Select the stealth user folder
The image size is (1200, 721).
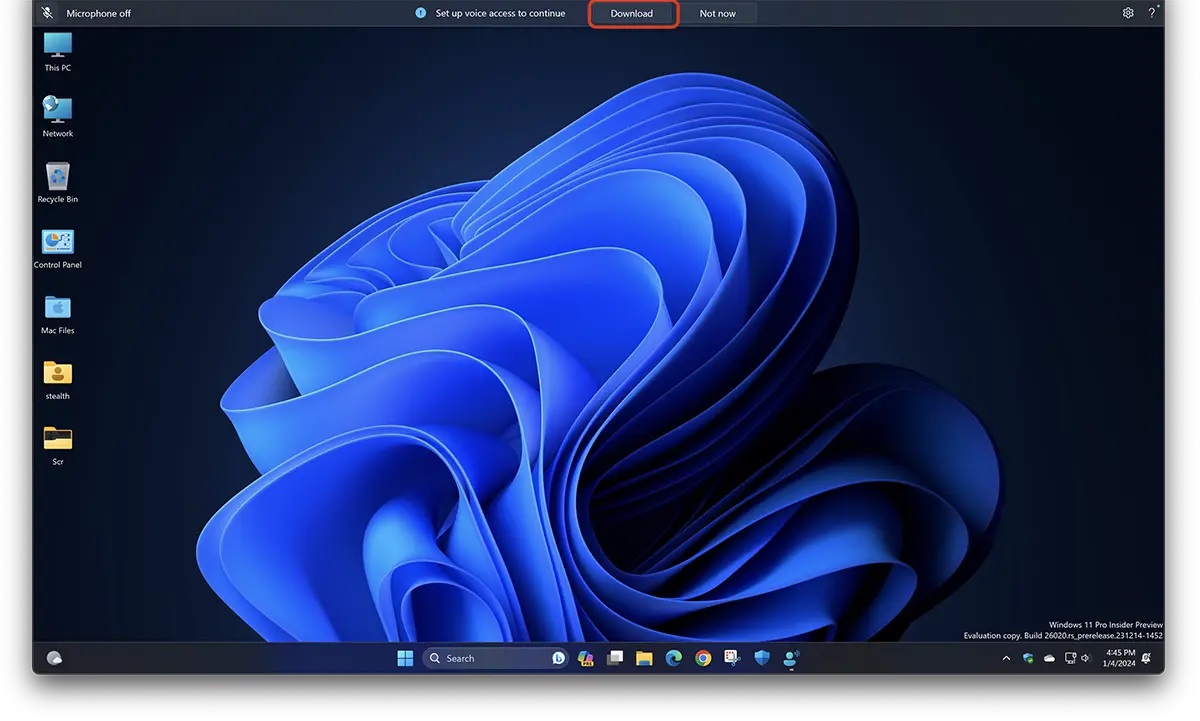pyautogui.click(x=58, y=374)
